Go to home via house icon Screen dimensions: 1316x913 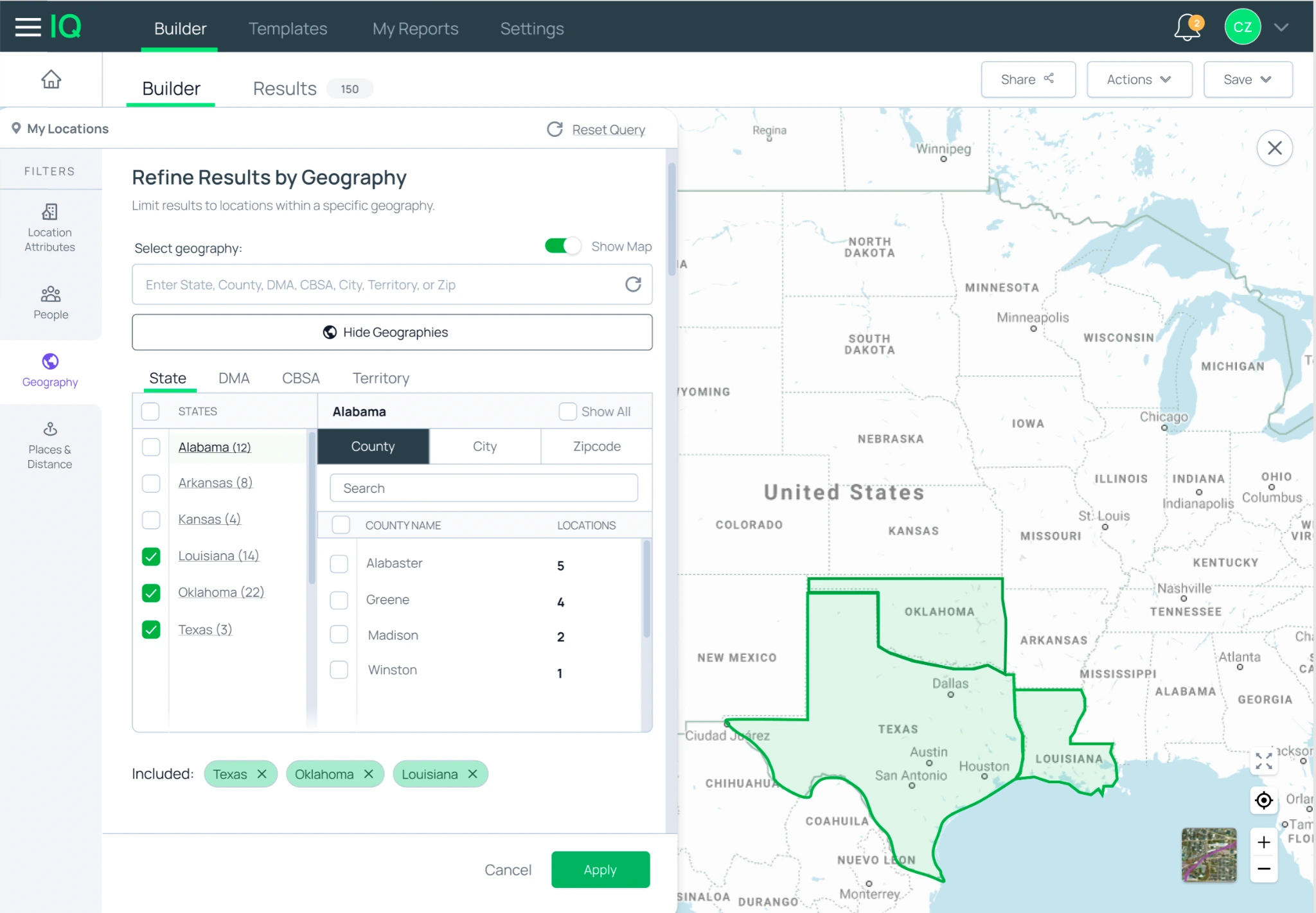pos(51,79)
